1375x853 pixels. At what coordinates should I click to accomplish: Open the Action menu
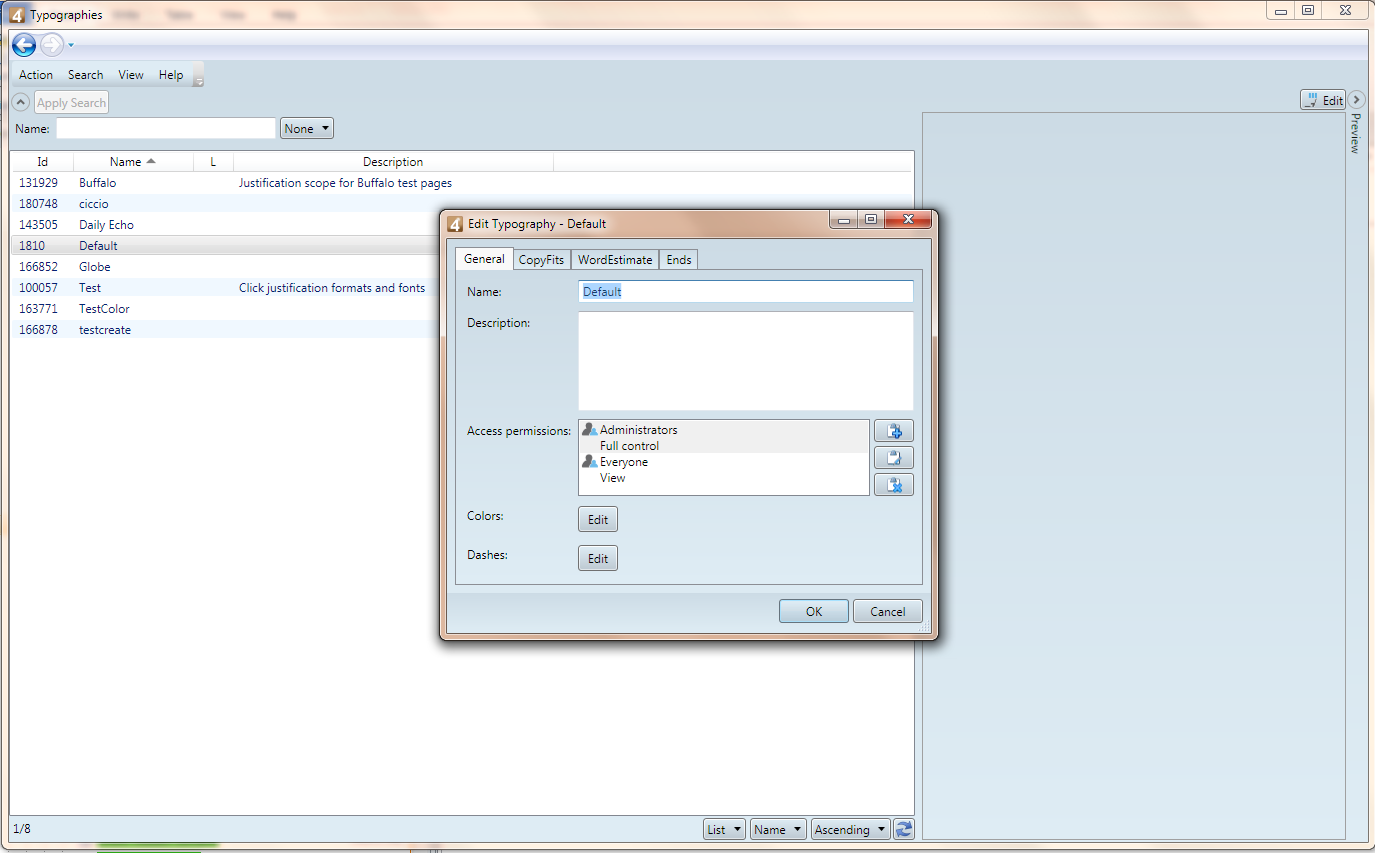click(x=36, y=75)
